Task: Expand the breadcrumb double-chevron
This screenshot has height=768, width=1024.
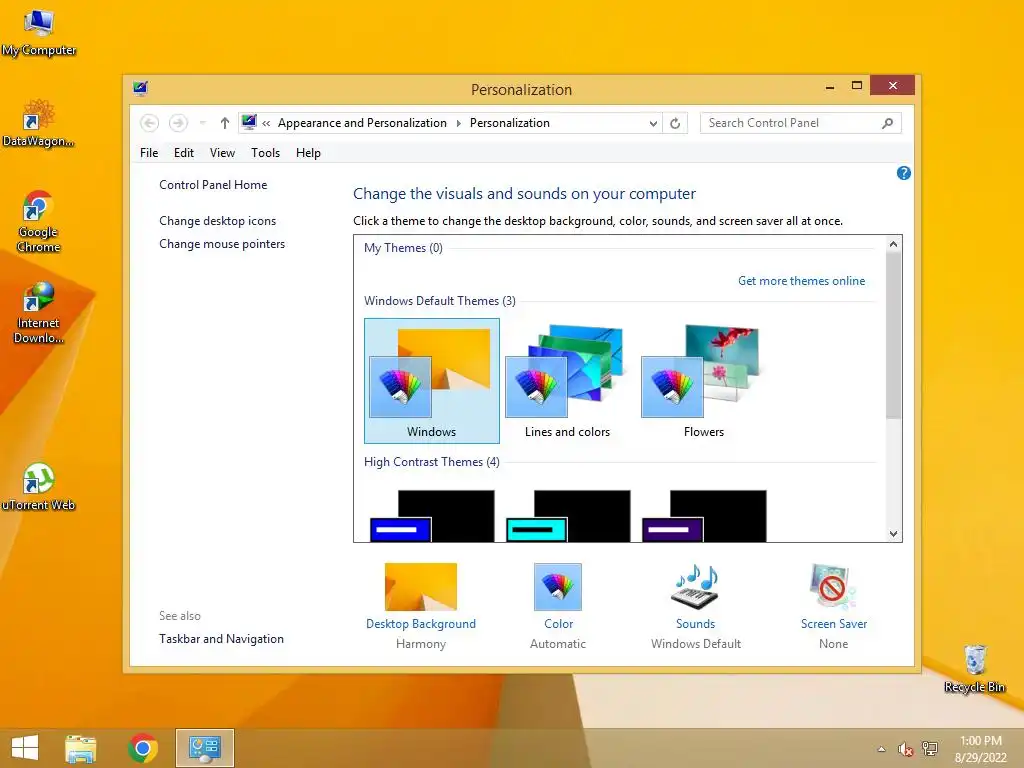Action: click(266, 123)
